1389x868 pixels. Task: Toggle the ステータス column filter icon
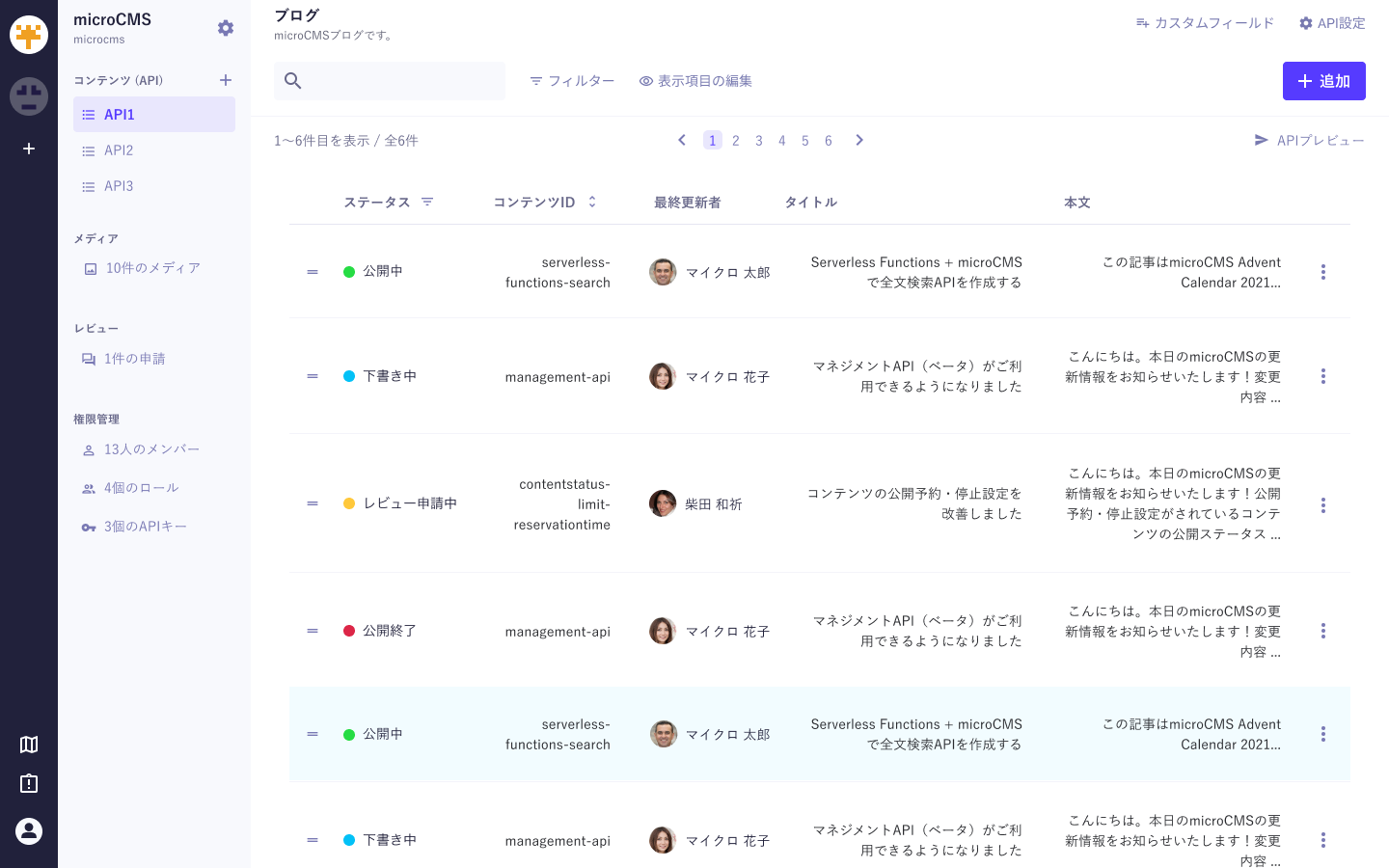click(x=427, y=202)
